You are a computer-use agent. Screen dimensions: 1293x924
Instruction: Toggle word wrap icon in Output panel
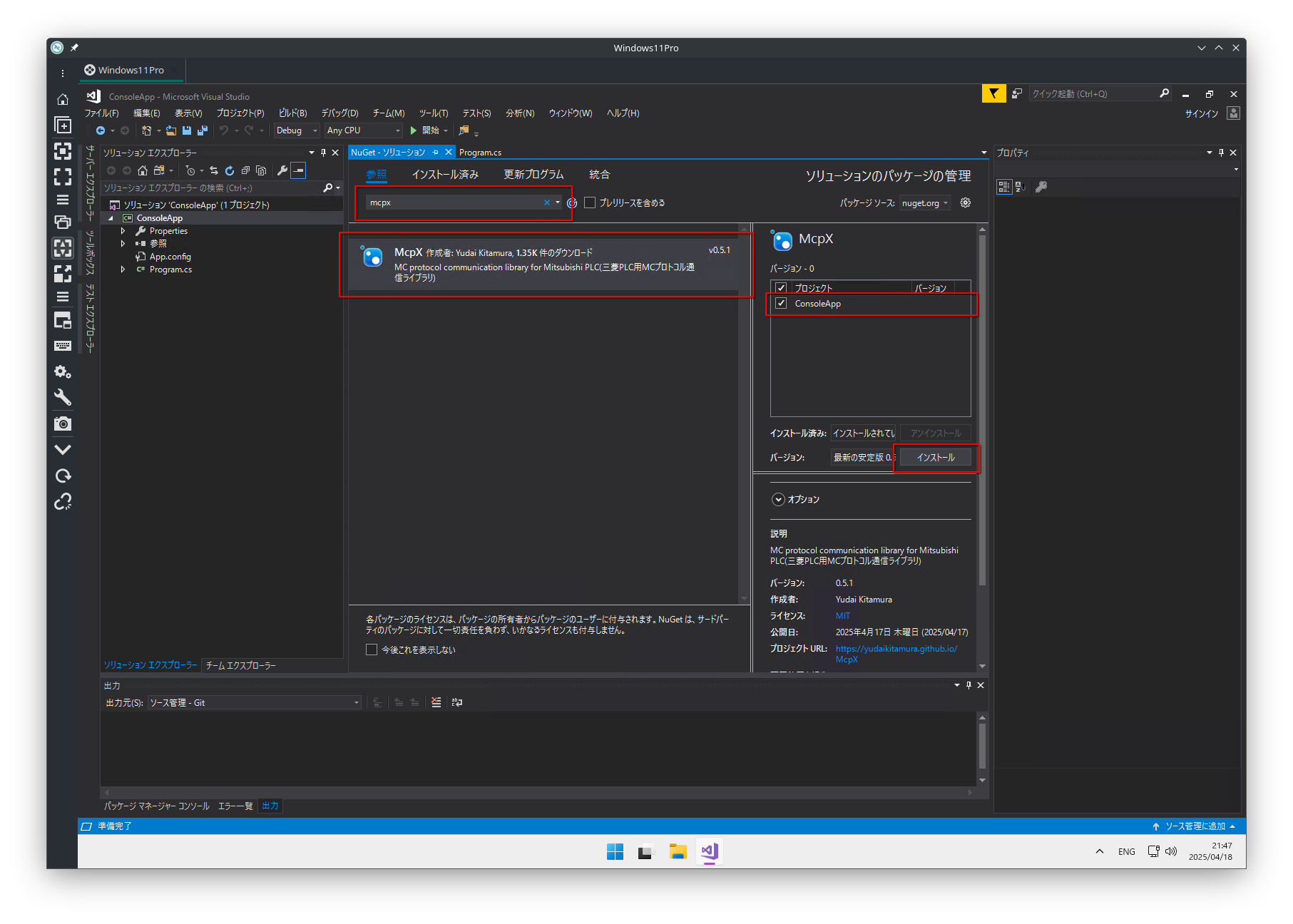pos(457,702)
